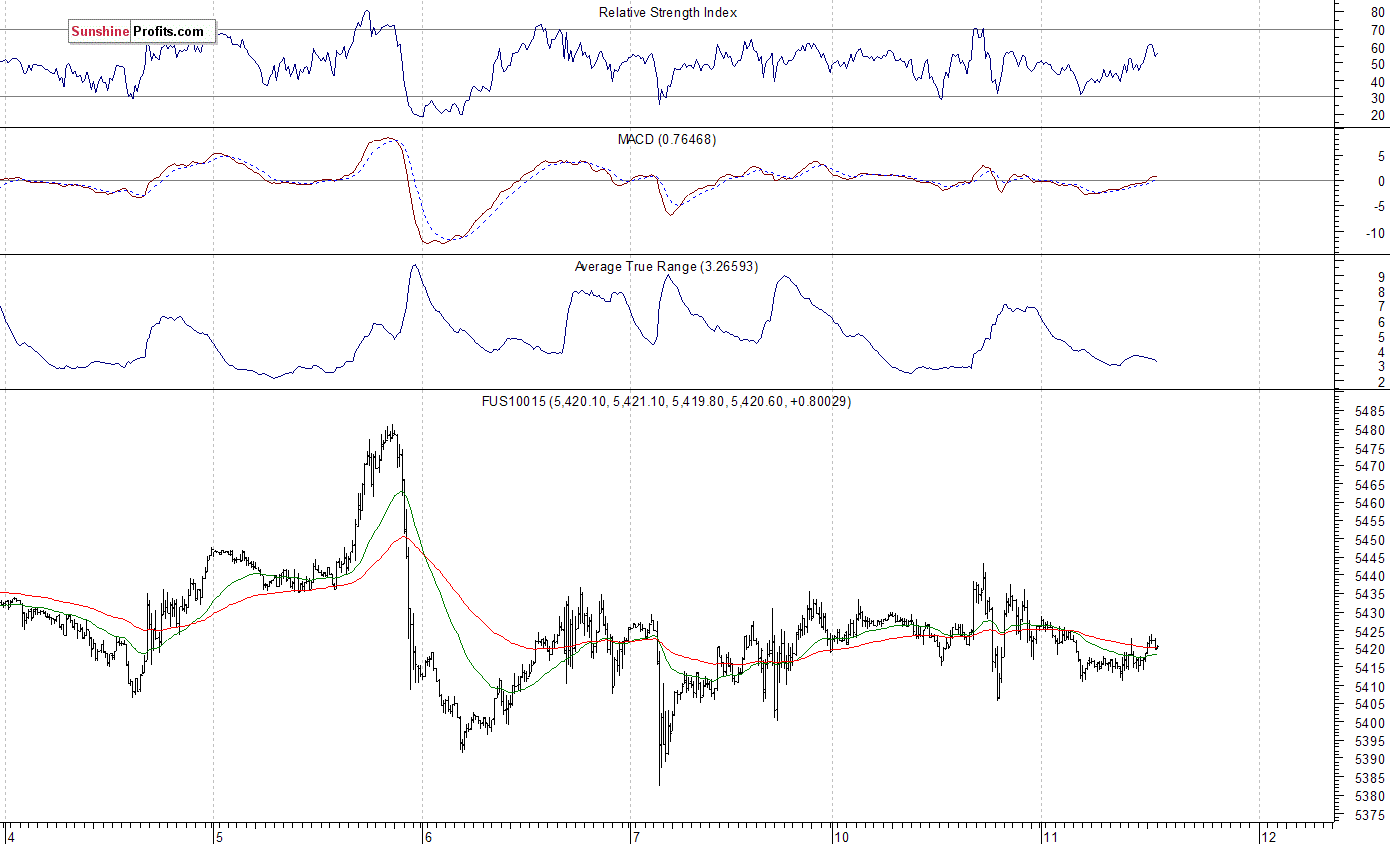Click the date label 5 on time axis
This screenshot has height=844, width=1390.
point(219,836)
